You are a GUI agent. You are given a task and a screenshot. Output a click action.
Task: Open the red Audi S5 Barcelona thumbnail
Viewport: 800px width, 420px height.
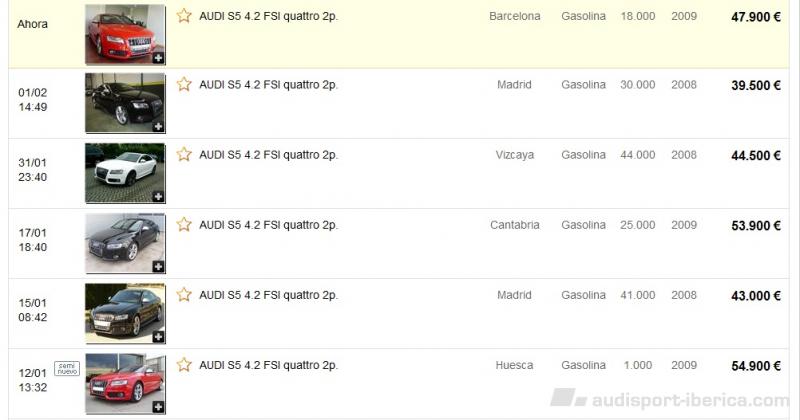point(125,35)
